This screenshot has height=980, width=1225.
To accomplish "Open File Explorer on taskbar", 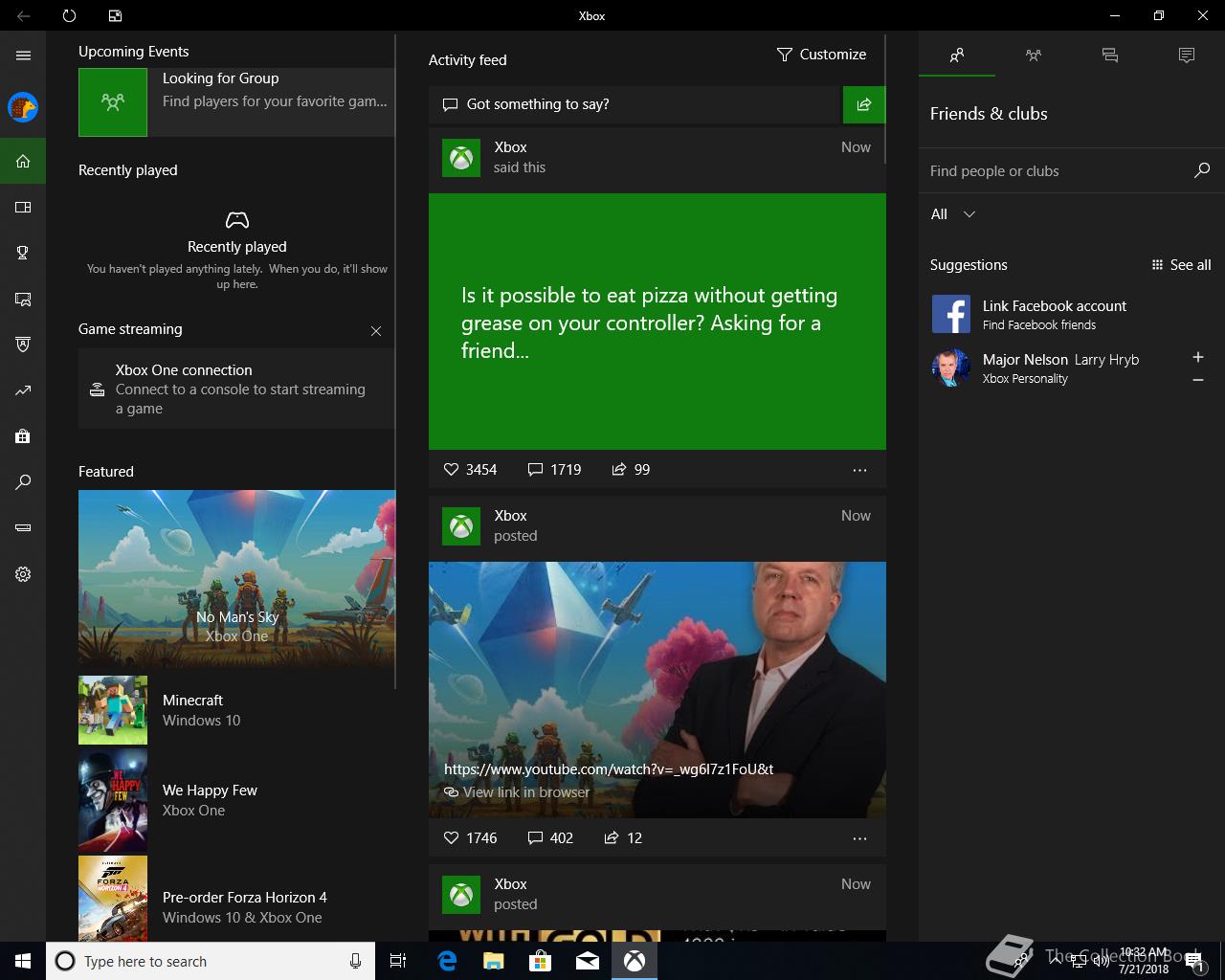I will (494, 961).
